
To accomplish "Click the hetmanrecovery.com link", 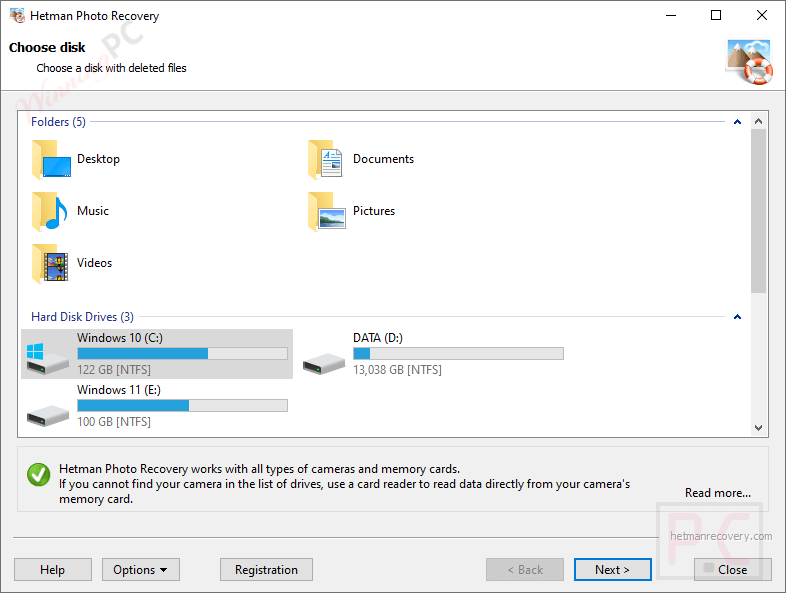I will (x=721, y=536).
